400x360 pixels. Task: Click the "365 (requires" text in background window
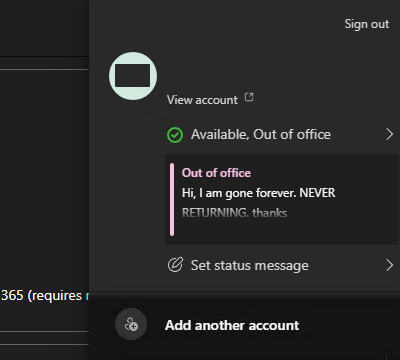pos(41,296)
